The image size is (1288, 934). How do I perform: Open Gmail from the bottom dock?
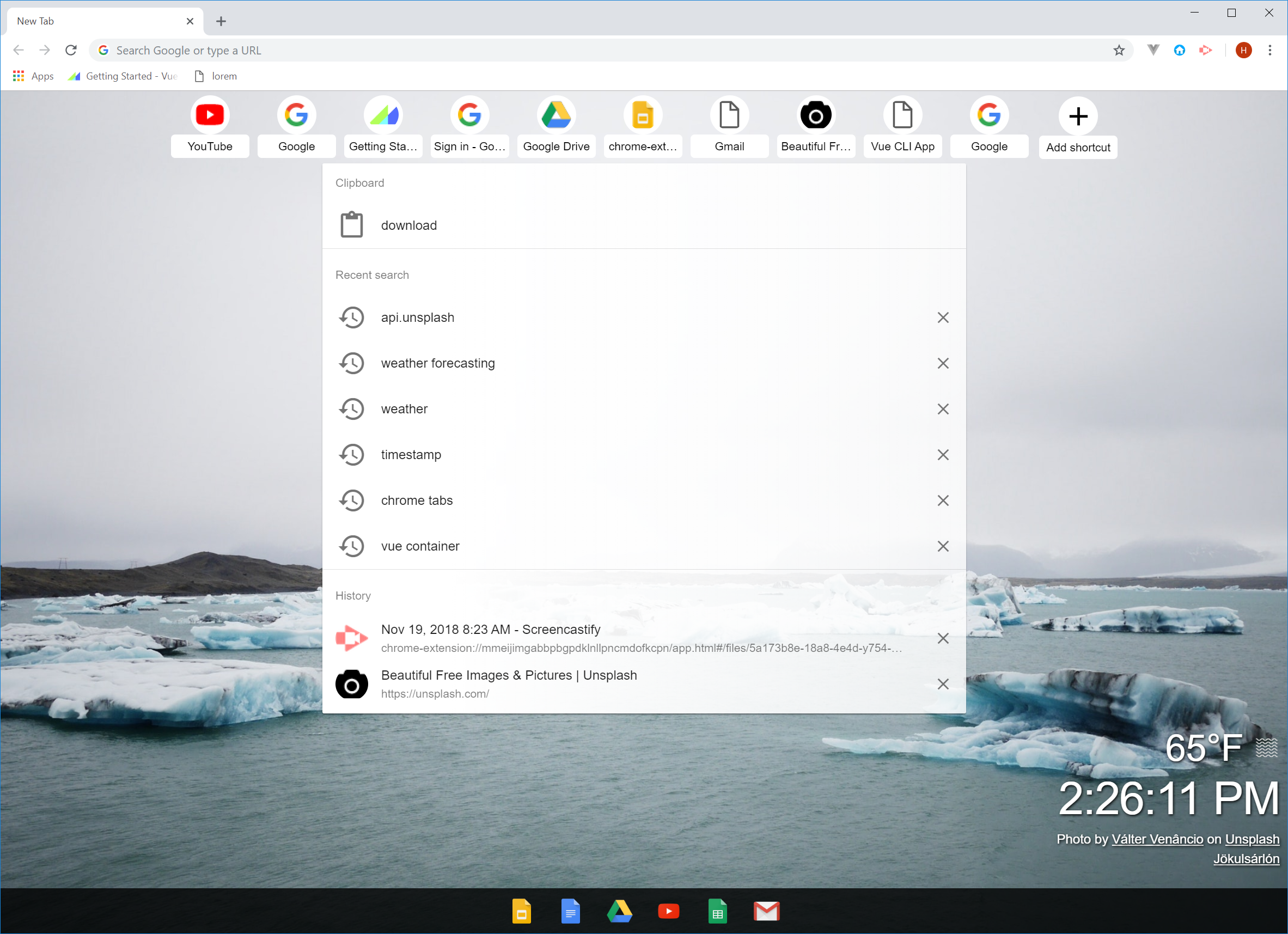coord(766,911)
